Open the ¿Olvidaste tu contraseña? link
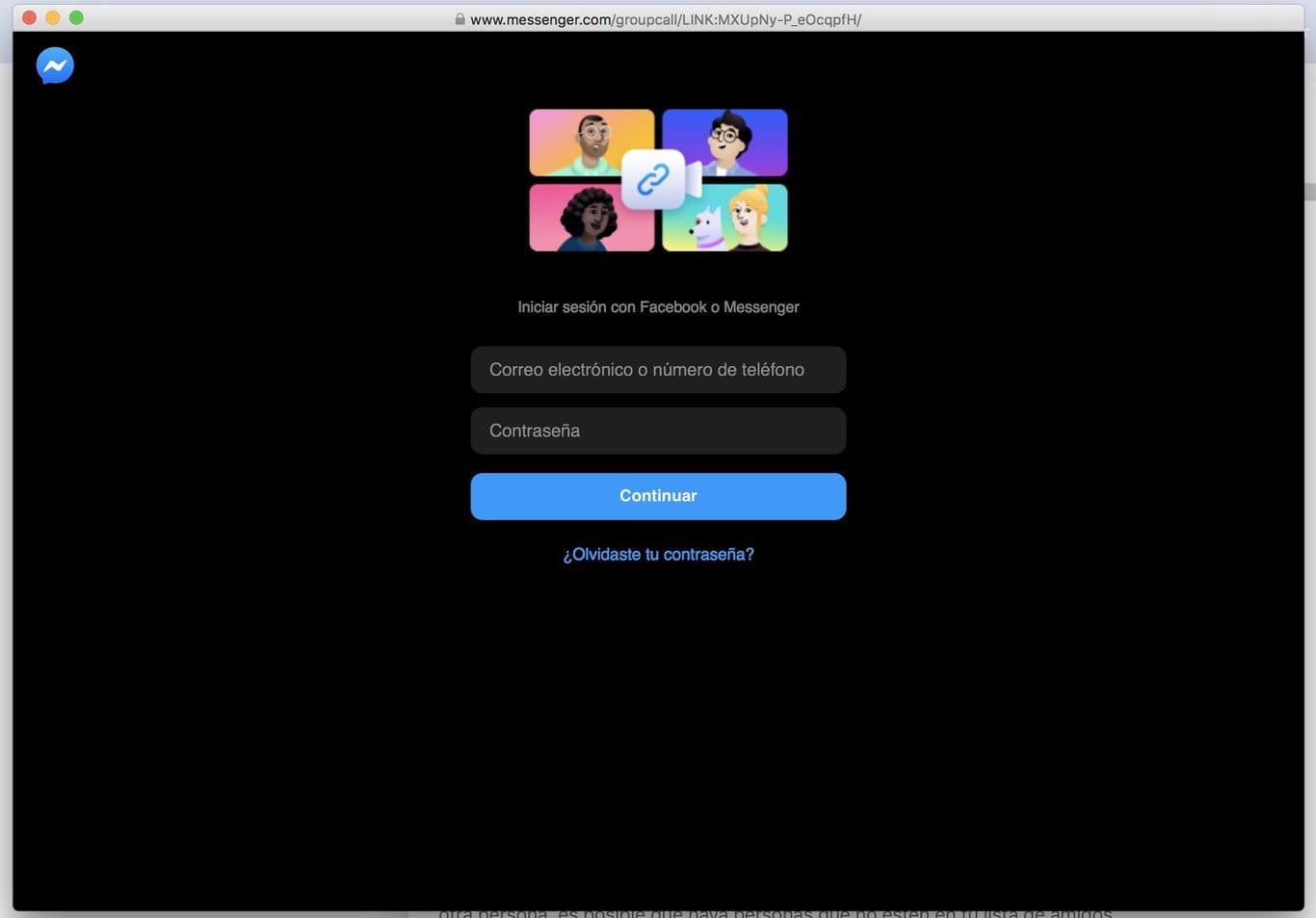This screenshot has height=918, width=1316. coord(658,555)
